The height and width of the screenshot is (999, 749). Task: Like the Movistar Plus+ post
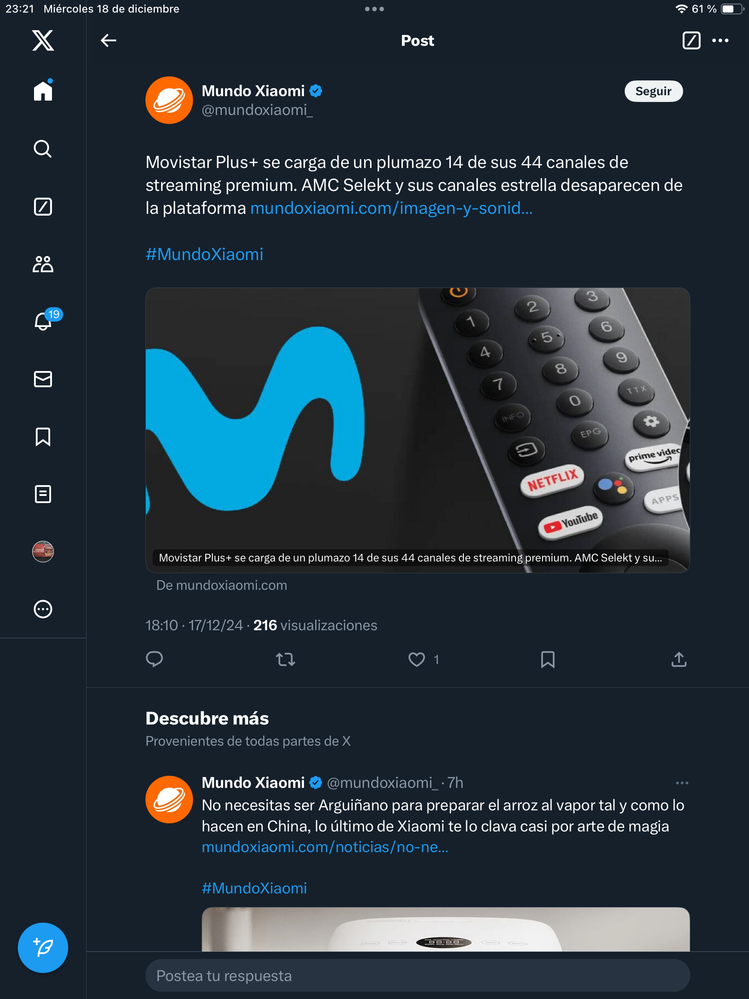[417, 659]
